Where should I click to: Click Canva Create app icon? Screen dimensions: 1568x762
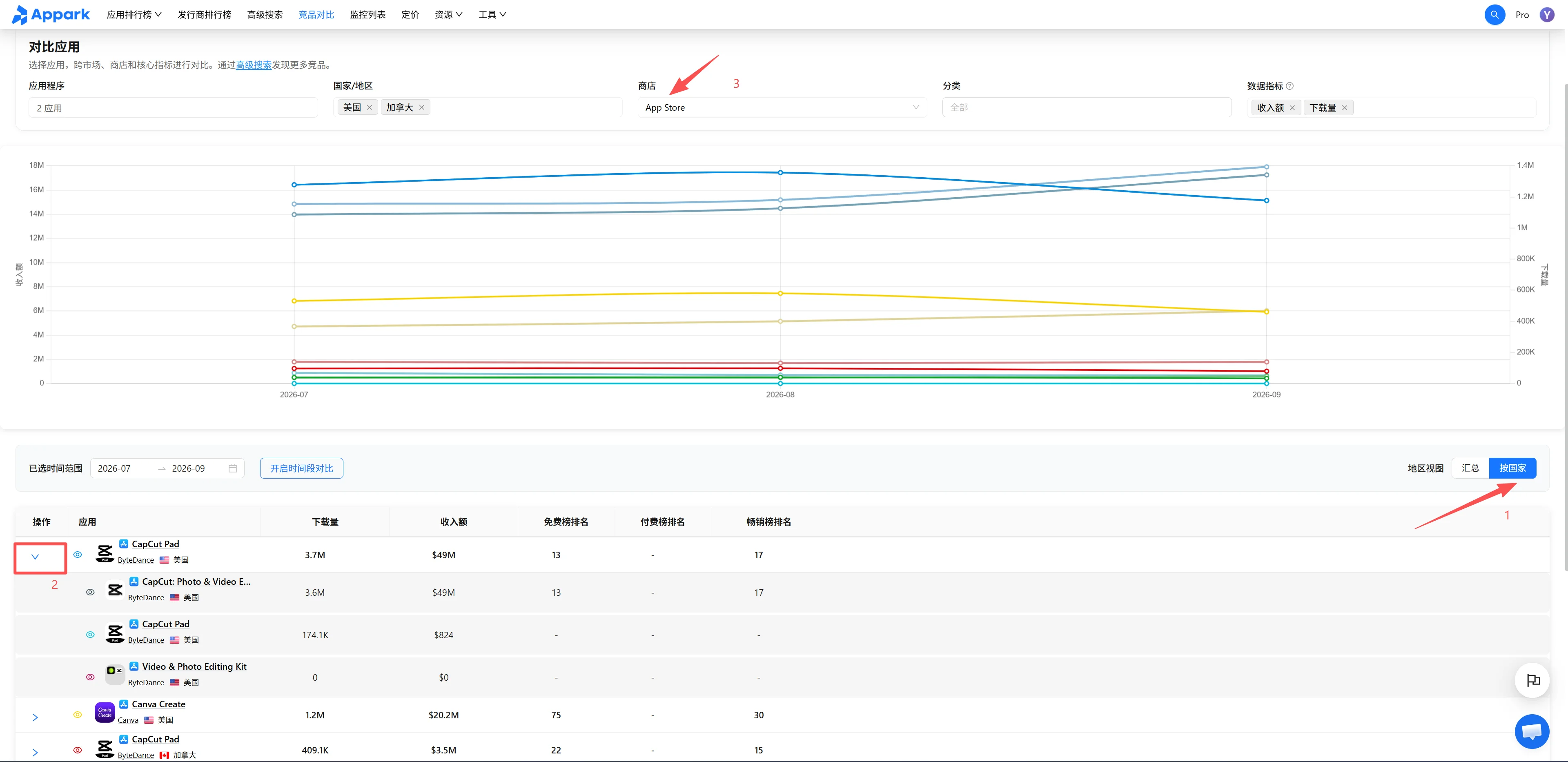(105, 712)
